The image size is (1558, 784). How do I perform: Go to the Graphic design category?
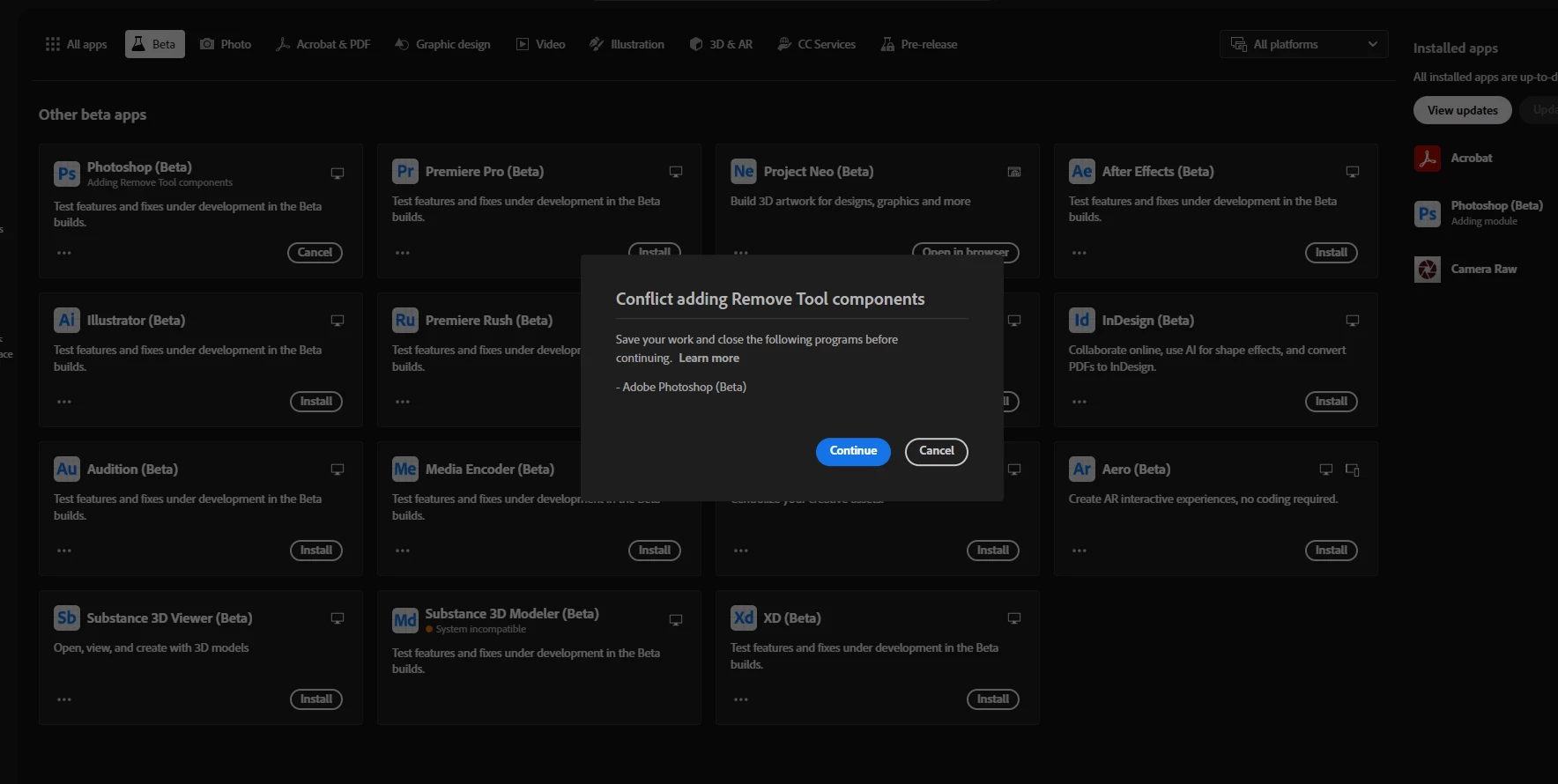tap(442, 44)
